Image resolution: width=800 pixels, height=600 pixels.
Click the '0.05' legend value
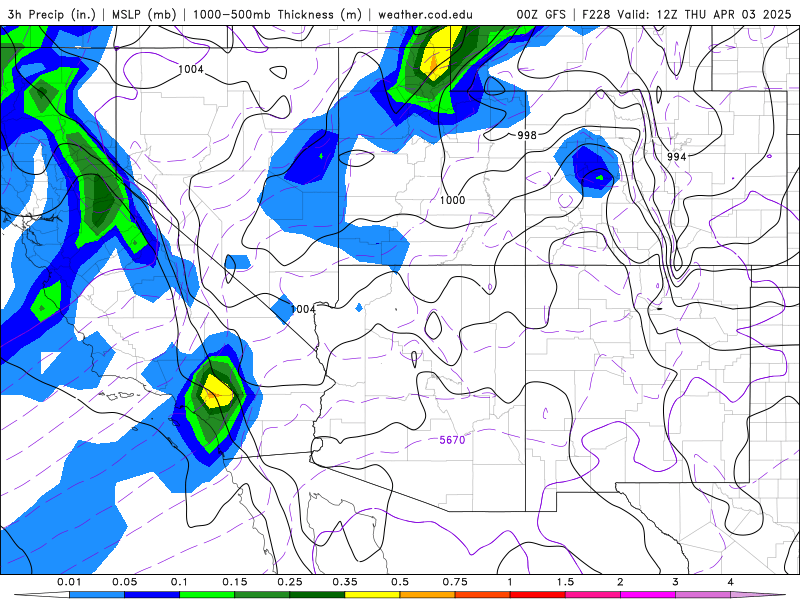[124, 582]
